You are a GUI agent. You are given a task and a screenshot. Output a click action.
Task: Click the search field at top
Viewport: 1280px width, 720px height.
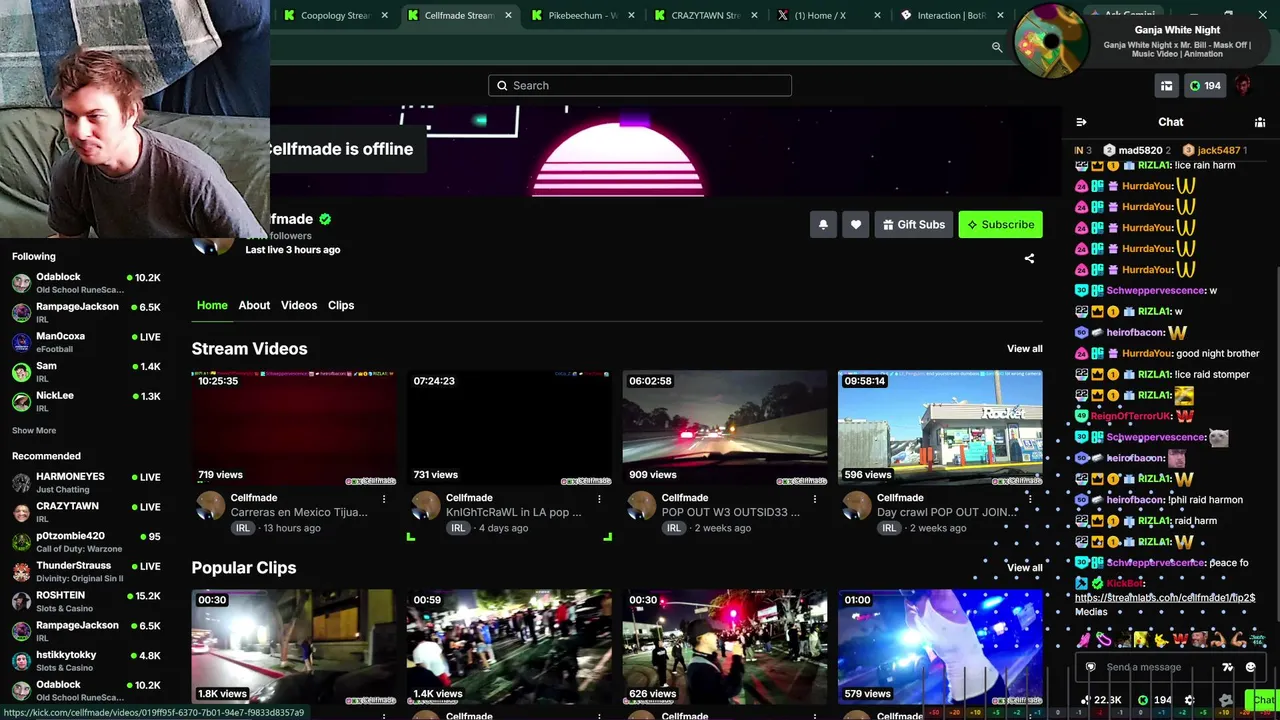(x=640, y=86)
